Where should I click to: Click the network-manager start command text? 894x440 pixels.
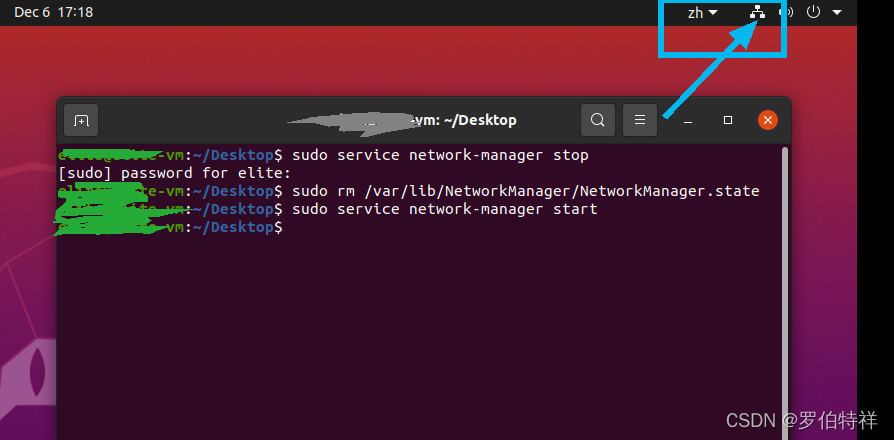tap(444, 209)
